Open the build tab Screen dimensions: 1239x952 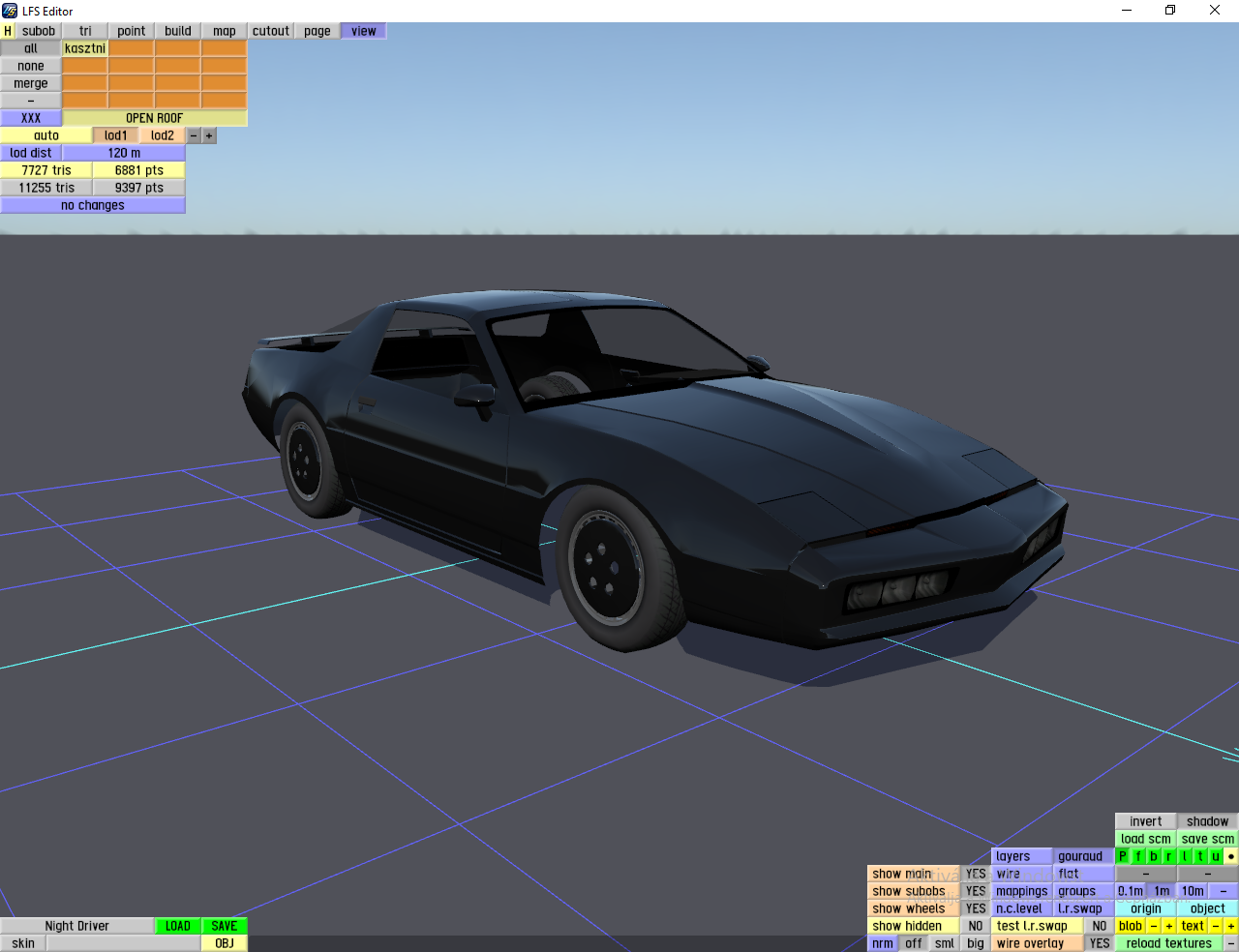point(178,31)
